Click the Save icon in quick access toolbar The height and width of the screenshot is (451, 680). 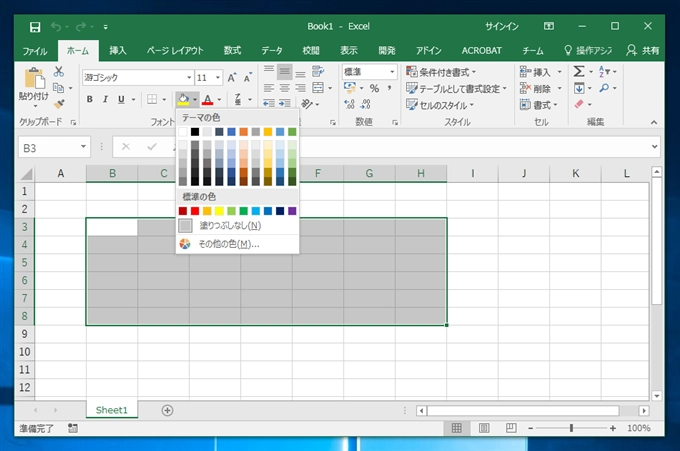[x=35, y=27]
